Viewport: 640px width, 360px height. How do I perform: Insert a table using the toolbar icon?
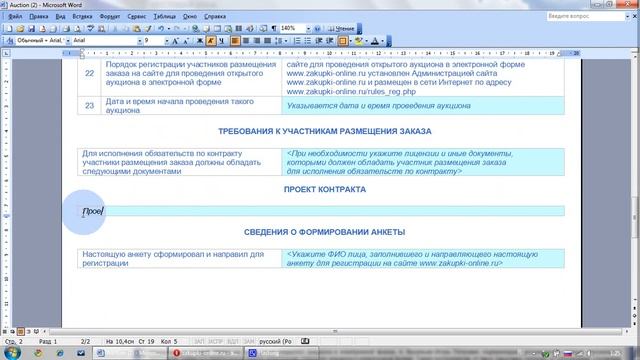[217, 29]
